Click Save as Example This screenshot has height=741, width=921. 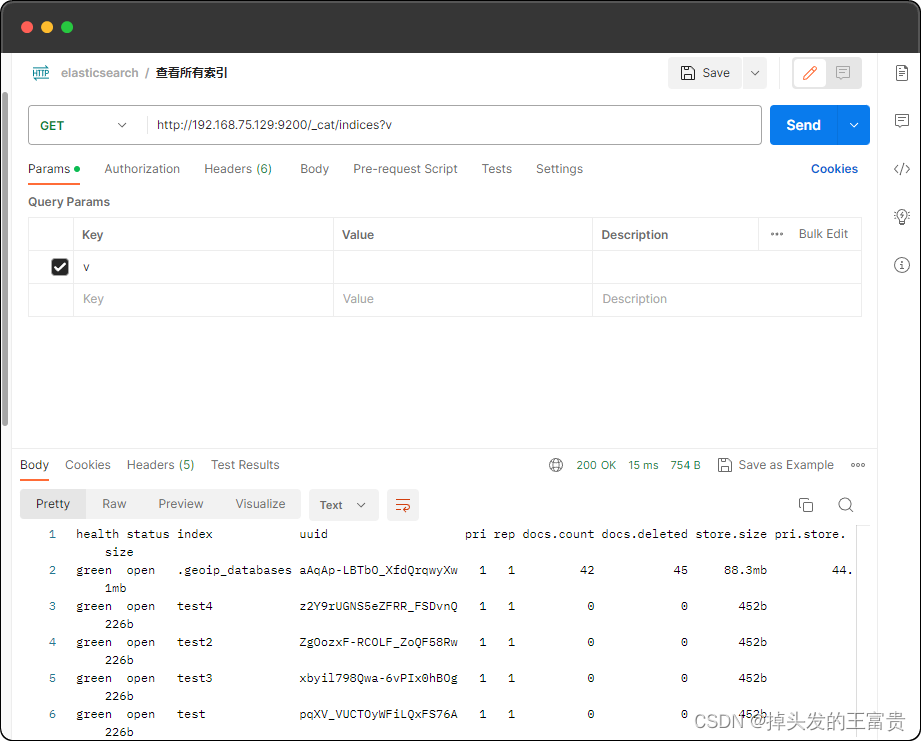pos(786,465)
